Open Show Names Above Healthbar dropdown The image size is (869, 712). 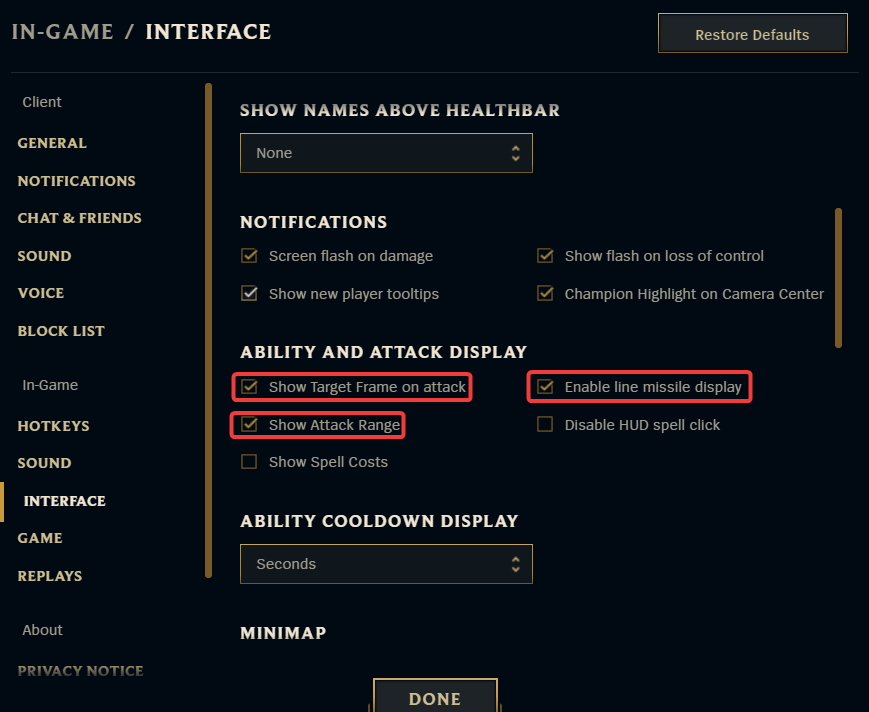(x=386, y=153)
